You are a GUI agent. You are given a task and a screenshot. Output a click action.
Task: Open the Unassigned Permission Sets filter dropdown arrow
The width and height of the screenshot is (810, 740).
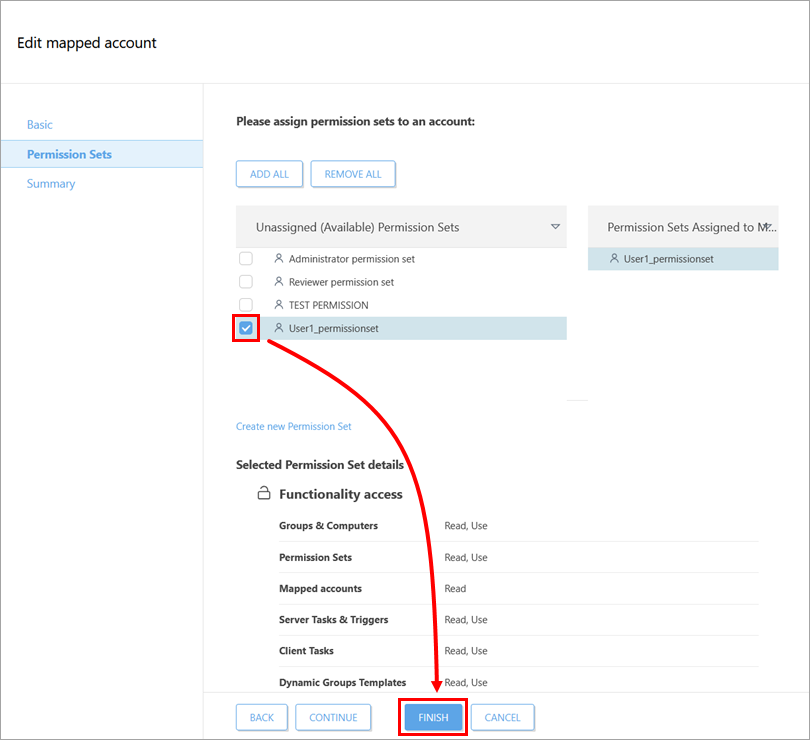555,227
